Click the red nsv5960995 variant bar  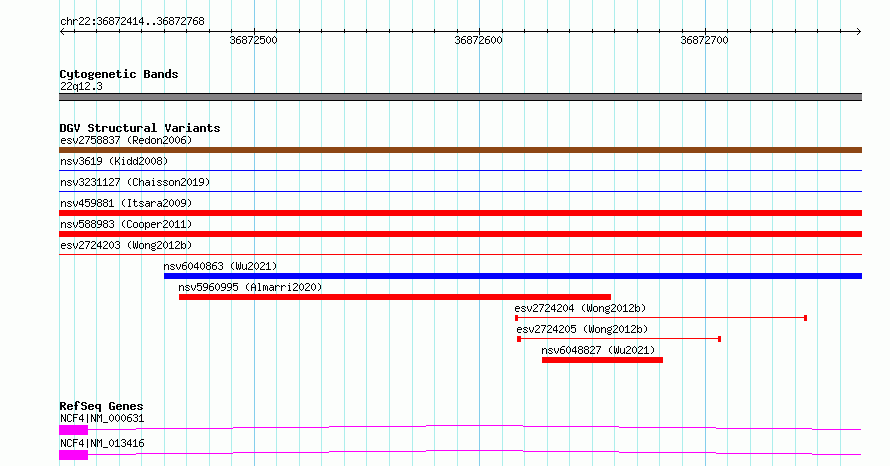(x=395, y=297)
